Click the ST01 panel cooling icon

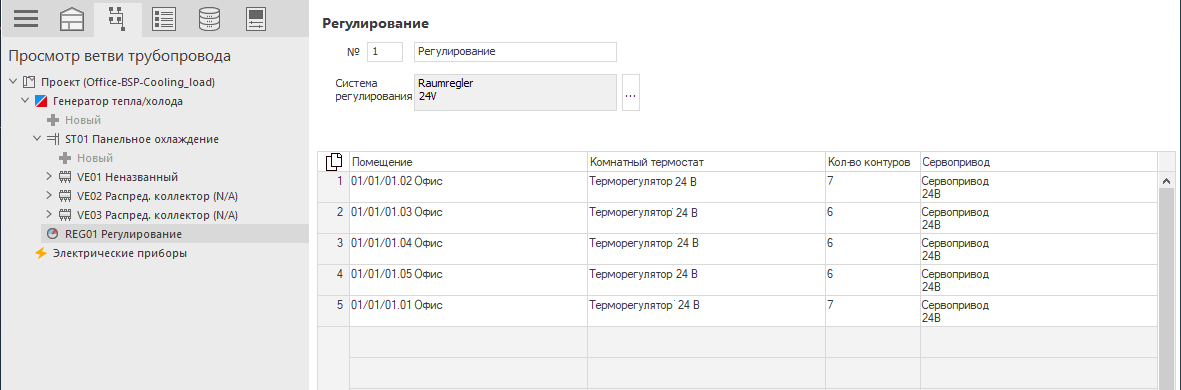pos(53,139)
